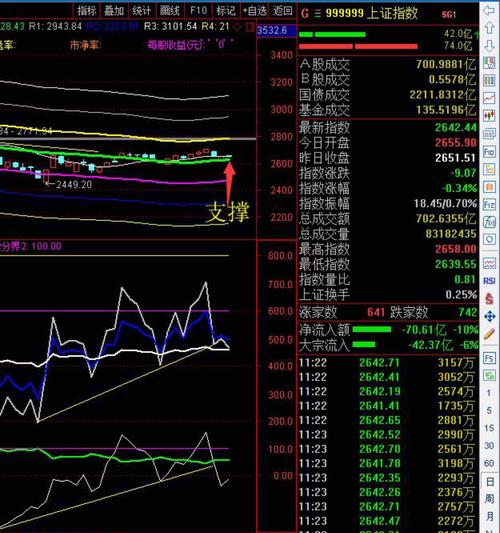Click the SG1 label
This screenshot has width=500, height=533.
[449, 14]
